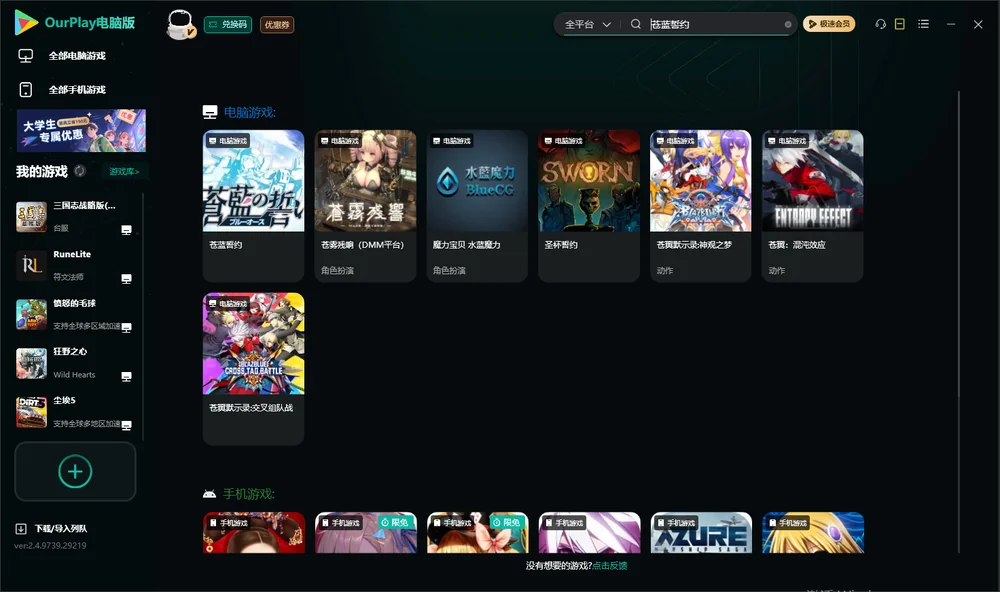The height and width of the screenshot is (592, 1000).
Task: Click the 电脑游戏 section heading
Action: pyautogui.click(x=249, y=112)
